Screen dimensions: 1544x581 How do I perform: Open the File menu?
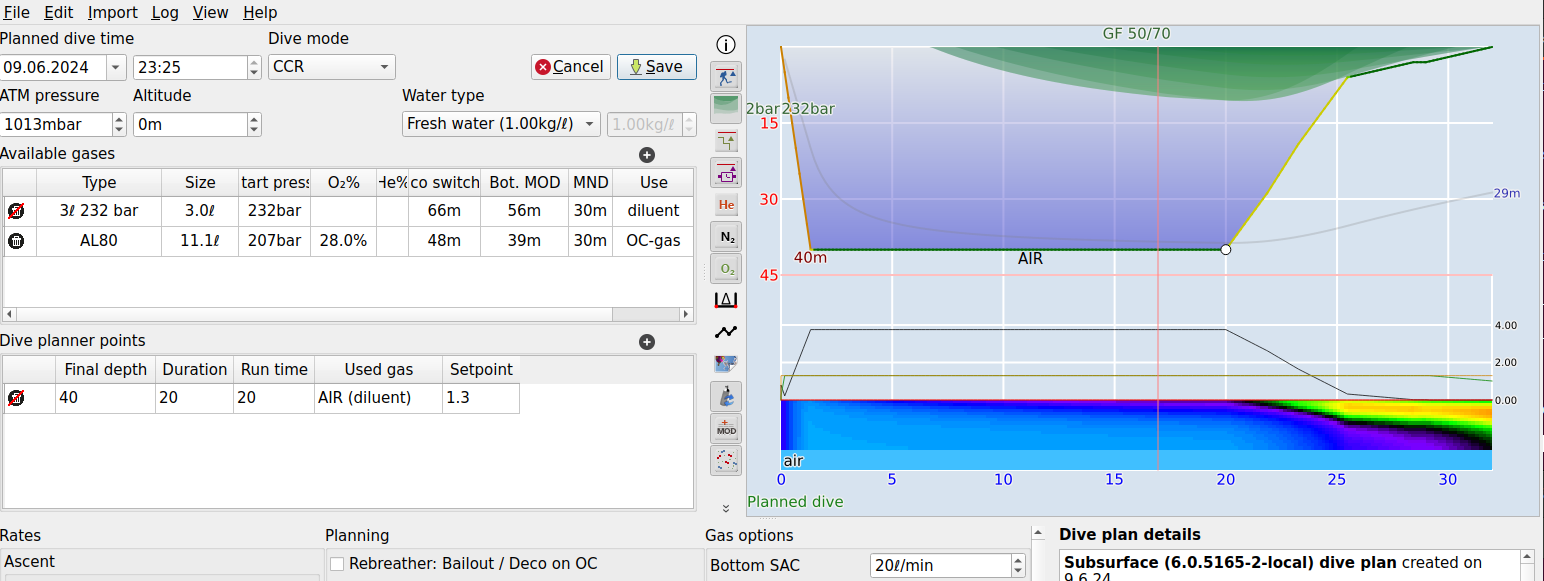(x=17, y=13)
